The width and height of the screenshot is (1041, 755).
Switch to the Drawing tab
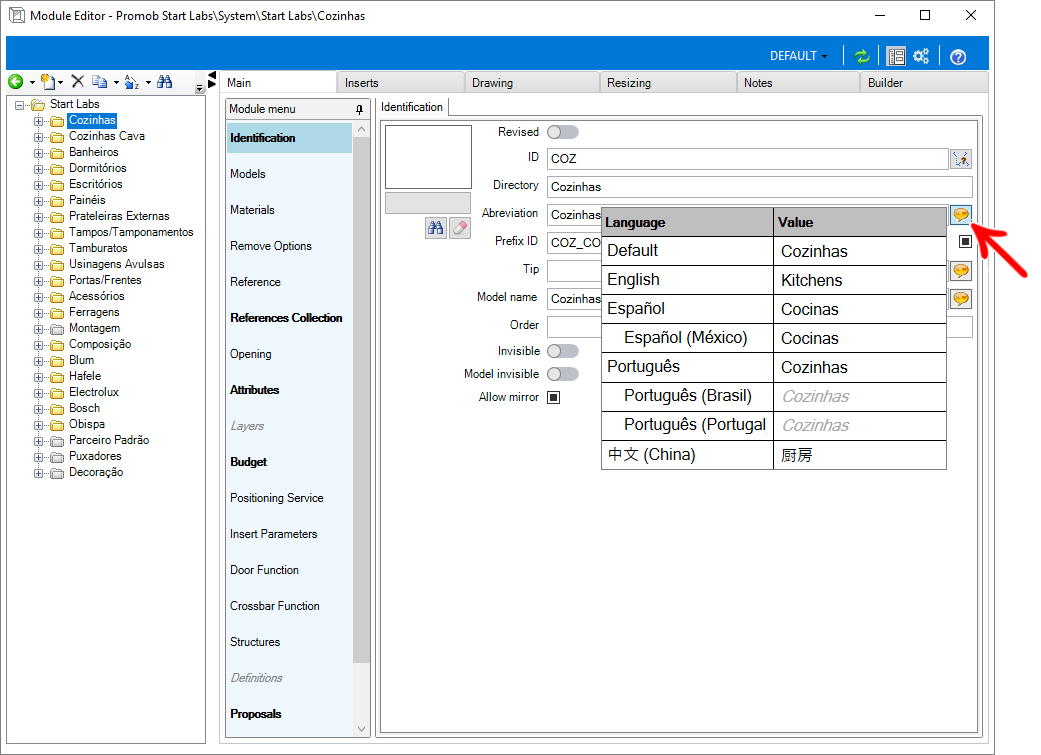tap(532, 82)
